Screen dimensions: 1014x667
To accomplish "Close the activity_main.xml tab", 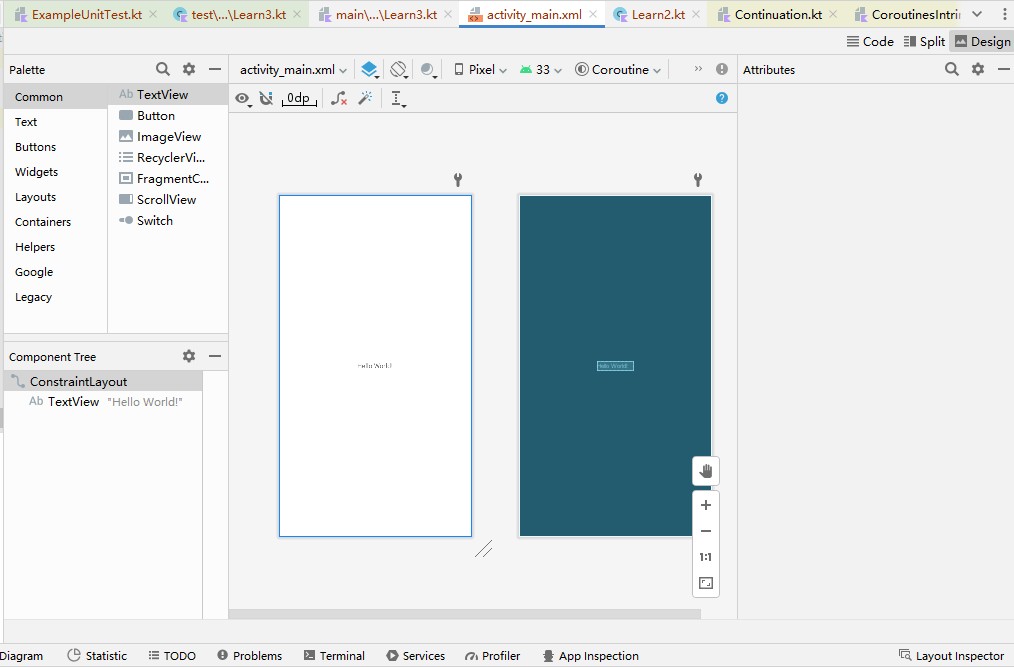I will (593, 14).
